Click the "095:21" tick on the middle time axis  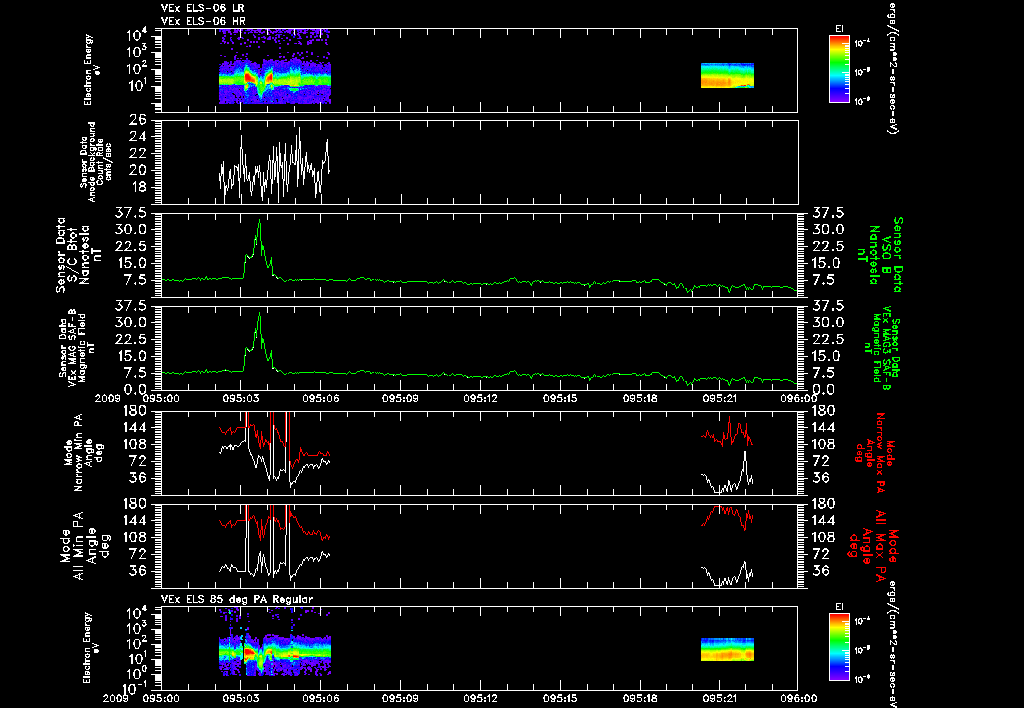pos(719,398)
